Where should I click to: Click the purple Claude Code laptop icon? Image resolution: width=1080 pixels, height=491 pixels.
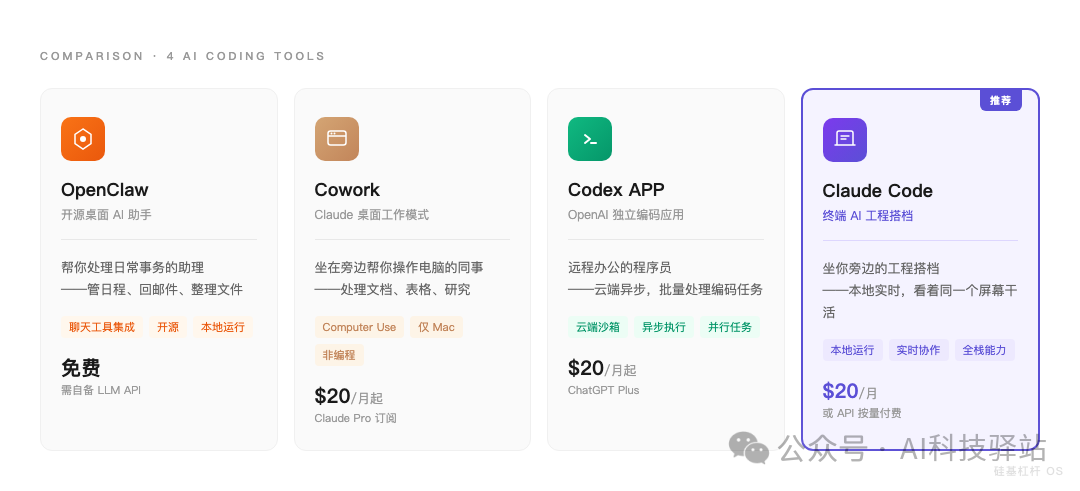point(845,140)
